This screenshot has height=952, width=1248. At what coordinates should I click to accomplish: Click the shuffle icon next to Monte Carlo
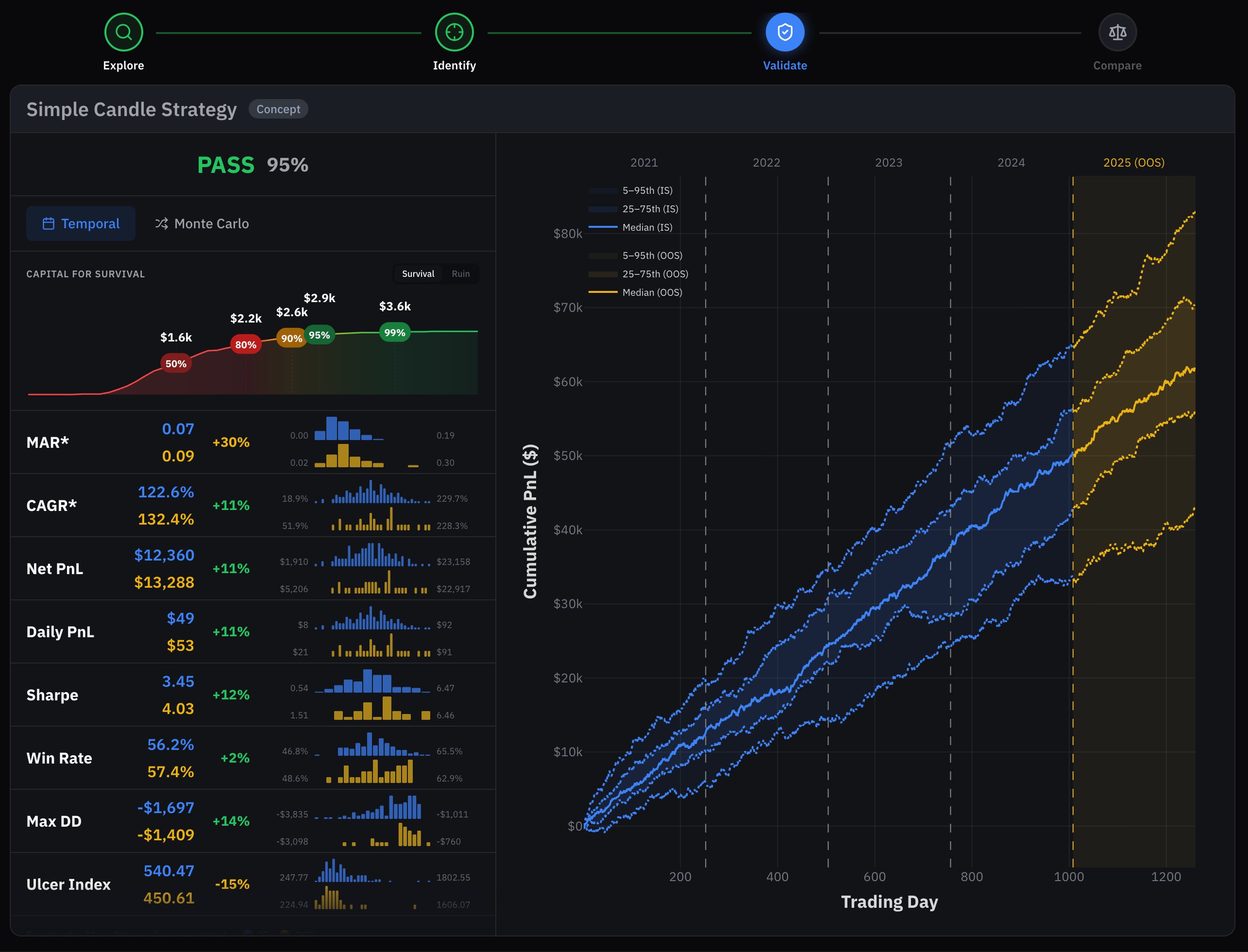(160, 223)
